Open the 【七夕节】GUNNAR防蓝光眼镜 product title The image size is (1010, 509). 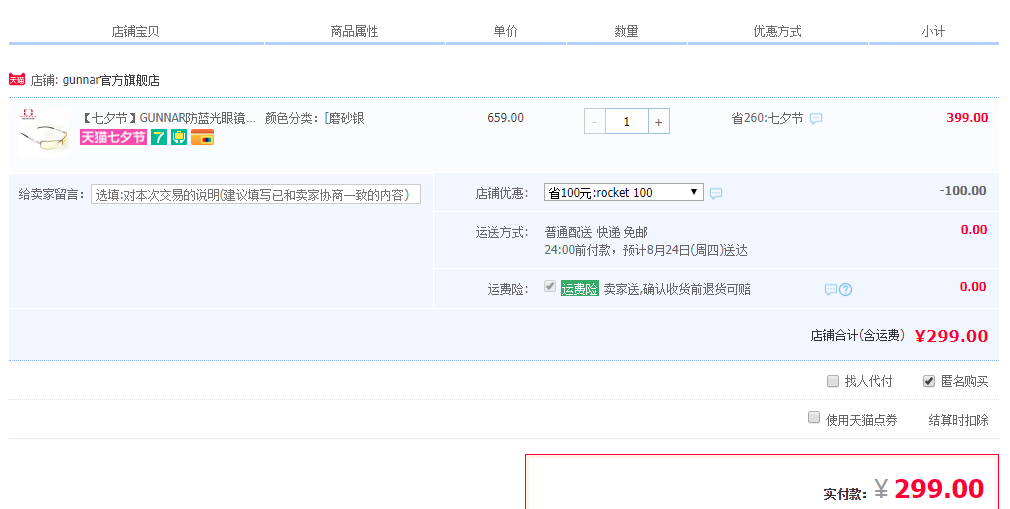tap(169, 118)
